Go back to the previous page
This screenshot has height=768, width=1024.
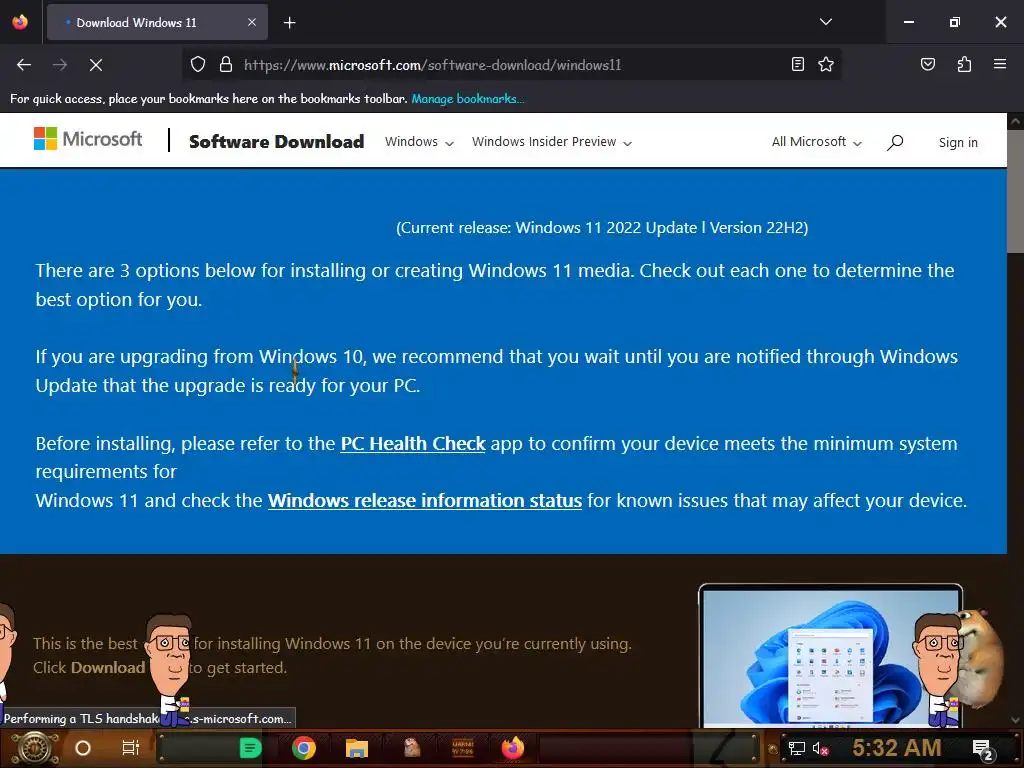coord(24,65)
